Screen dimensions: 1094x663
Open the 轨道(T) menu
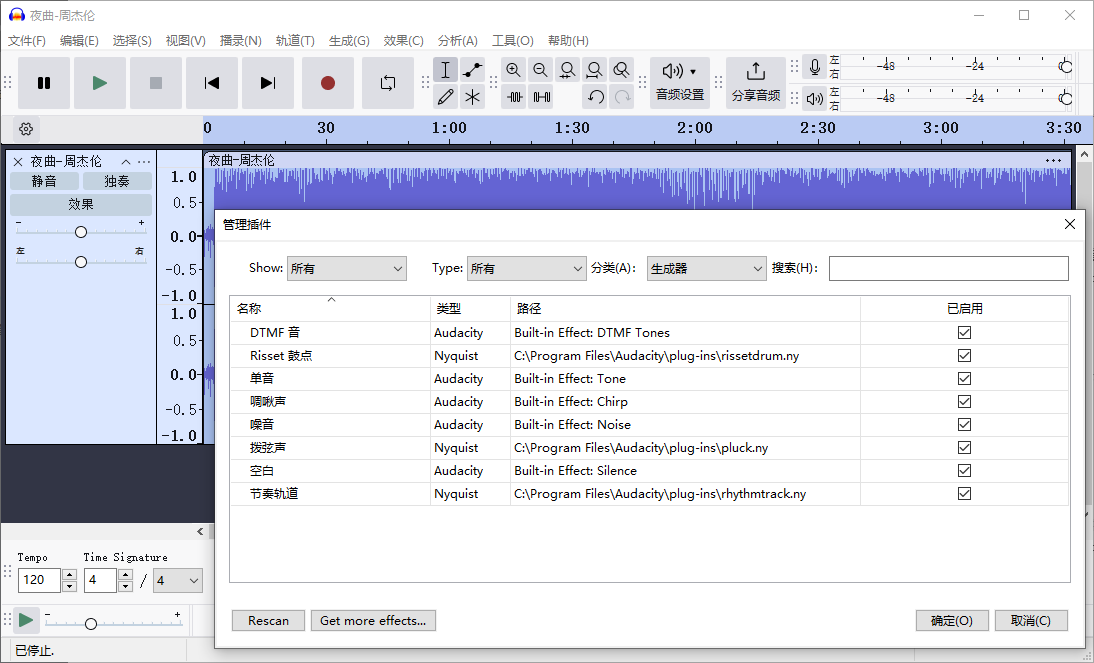(295, 41)
